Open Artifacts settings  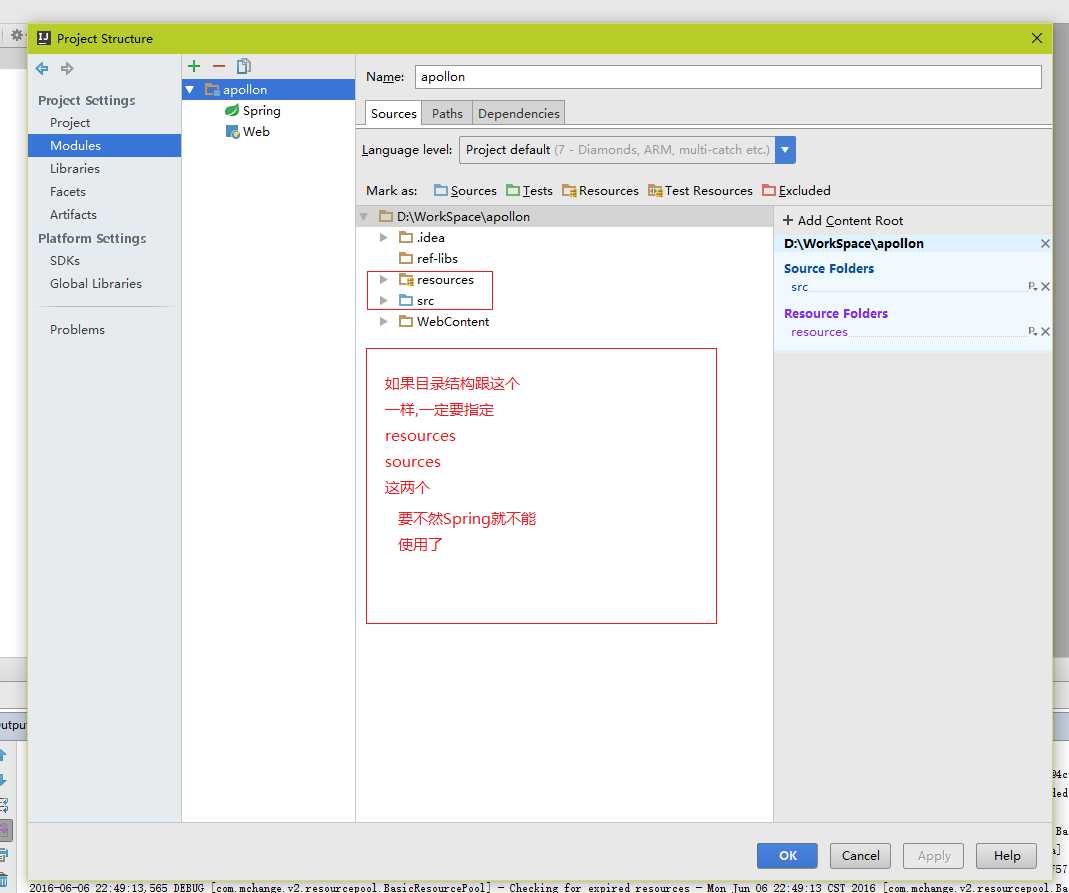point(73,215)
